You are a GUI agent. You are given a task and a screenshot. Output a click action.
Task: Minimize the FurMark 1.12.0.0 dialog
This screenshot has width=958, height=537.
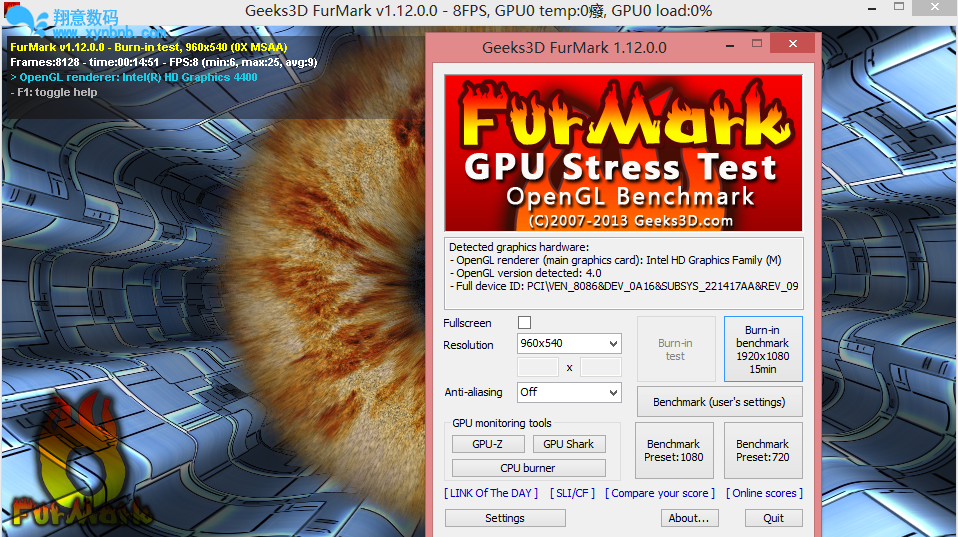pyautogui.click(x=729, y=45)
